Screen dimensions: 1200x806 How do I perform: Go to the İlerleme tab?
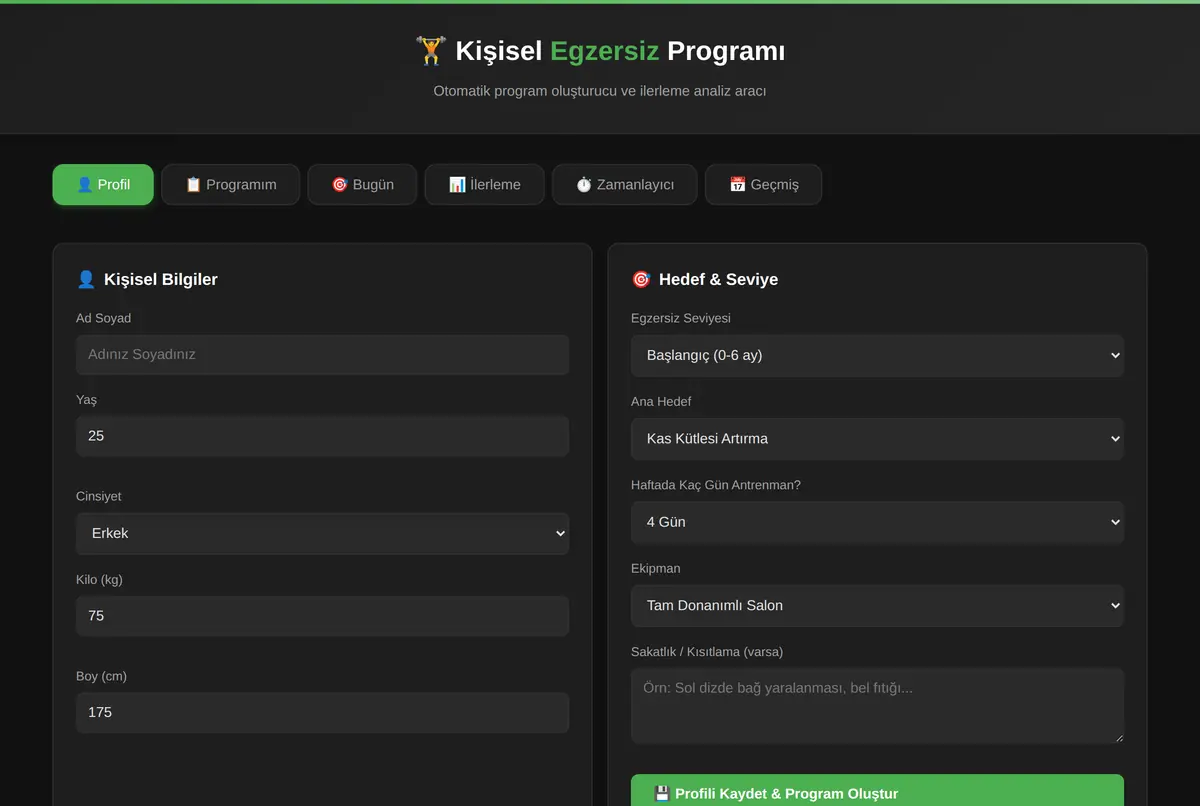(x=484, y=185)
